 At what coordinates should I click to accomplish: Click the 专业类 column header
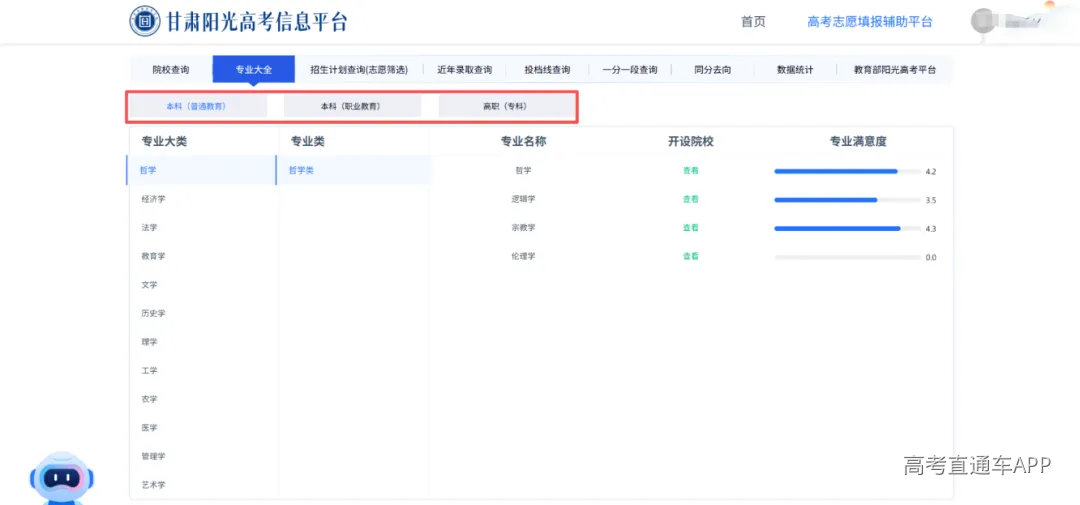click(307, 141)
